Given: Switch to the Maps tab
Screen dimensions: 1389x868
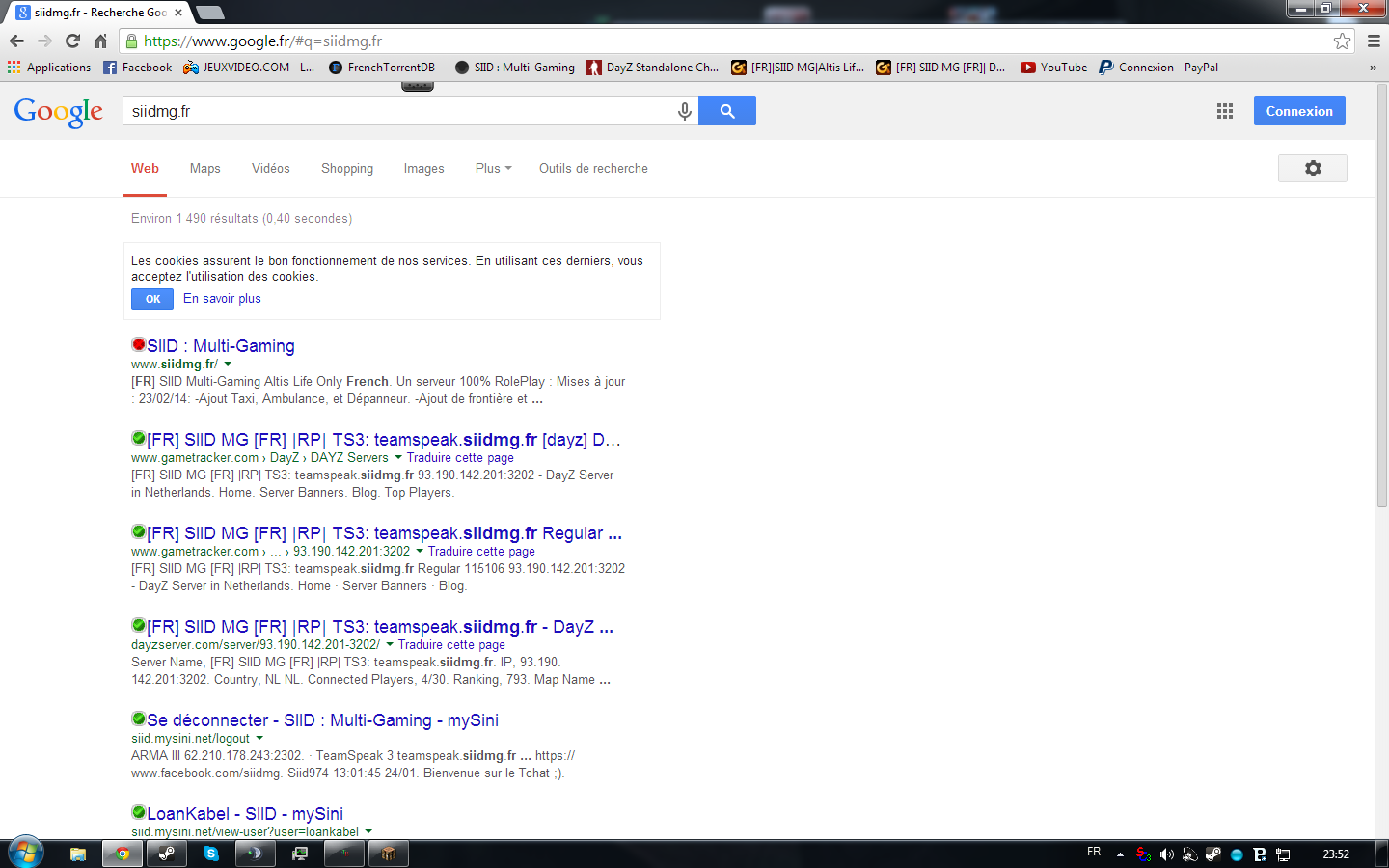Looking at the screenshot, I should 205,168.
